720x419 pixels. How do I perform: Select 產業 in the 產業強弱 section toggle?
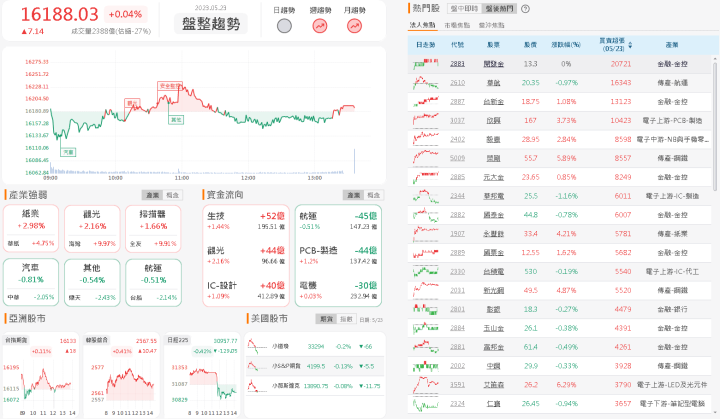click(x=153, y=195)
